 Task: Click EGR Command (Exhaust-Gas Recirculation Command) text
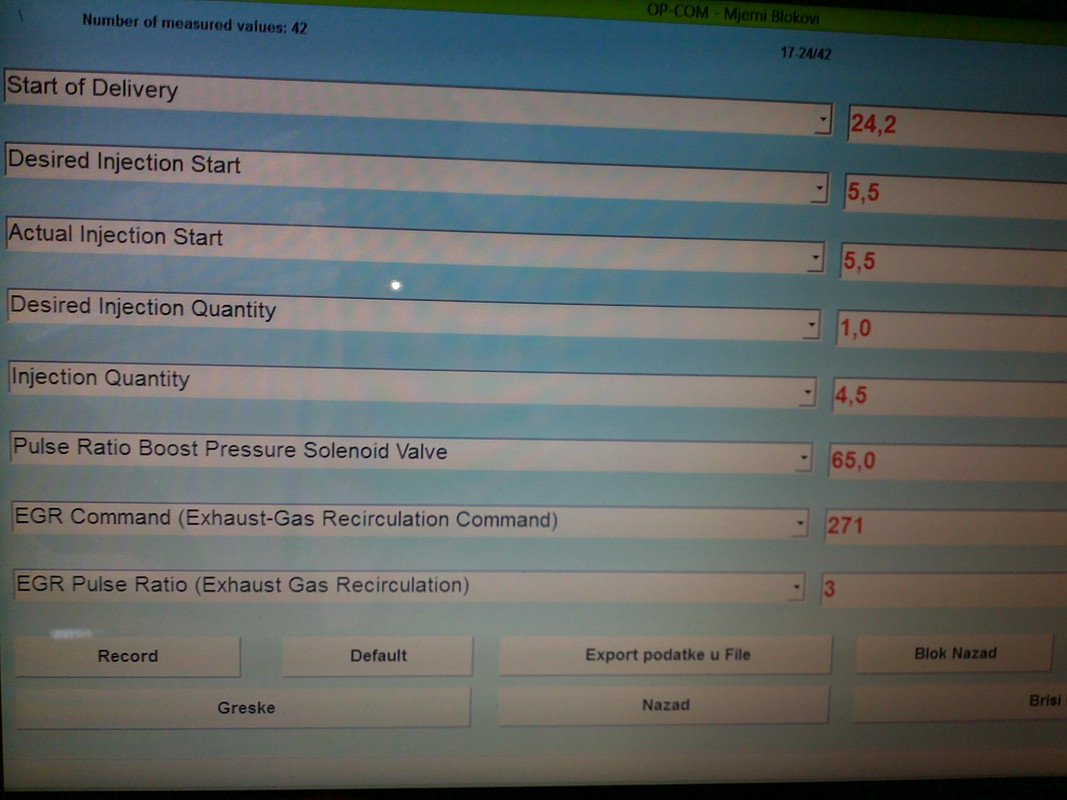click(286, 518)
